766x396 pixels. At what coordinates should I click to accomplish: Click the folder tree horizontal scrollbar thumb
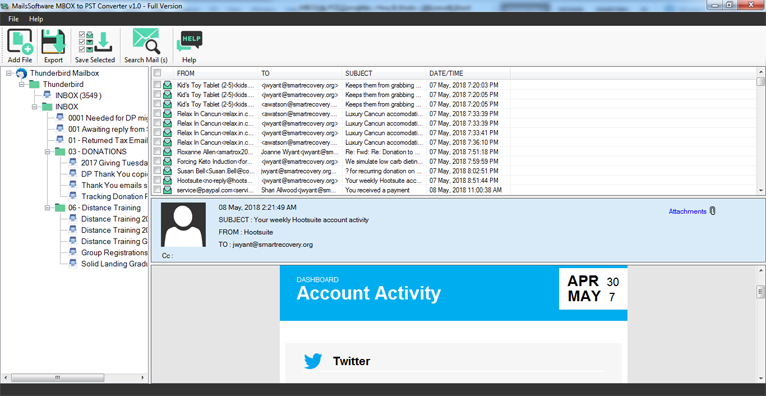58,377
